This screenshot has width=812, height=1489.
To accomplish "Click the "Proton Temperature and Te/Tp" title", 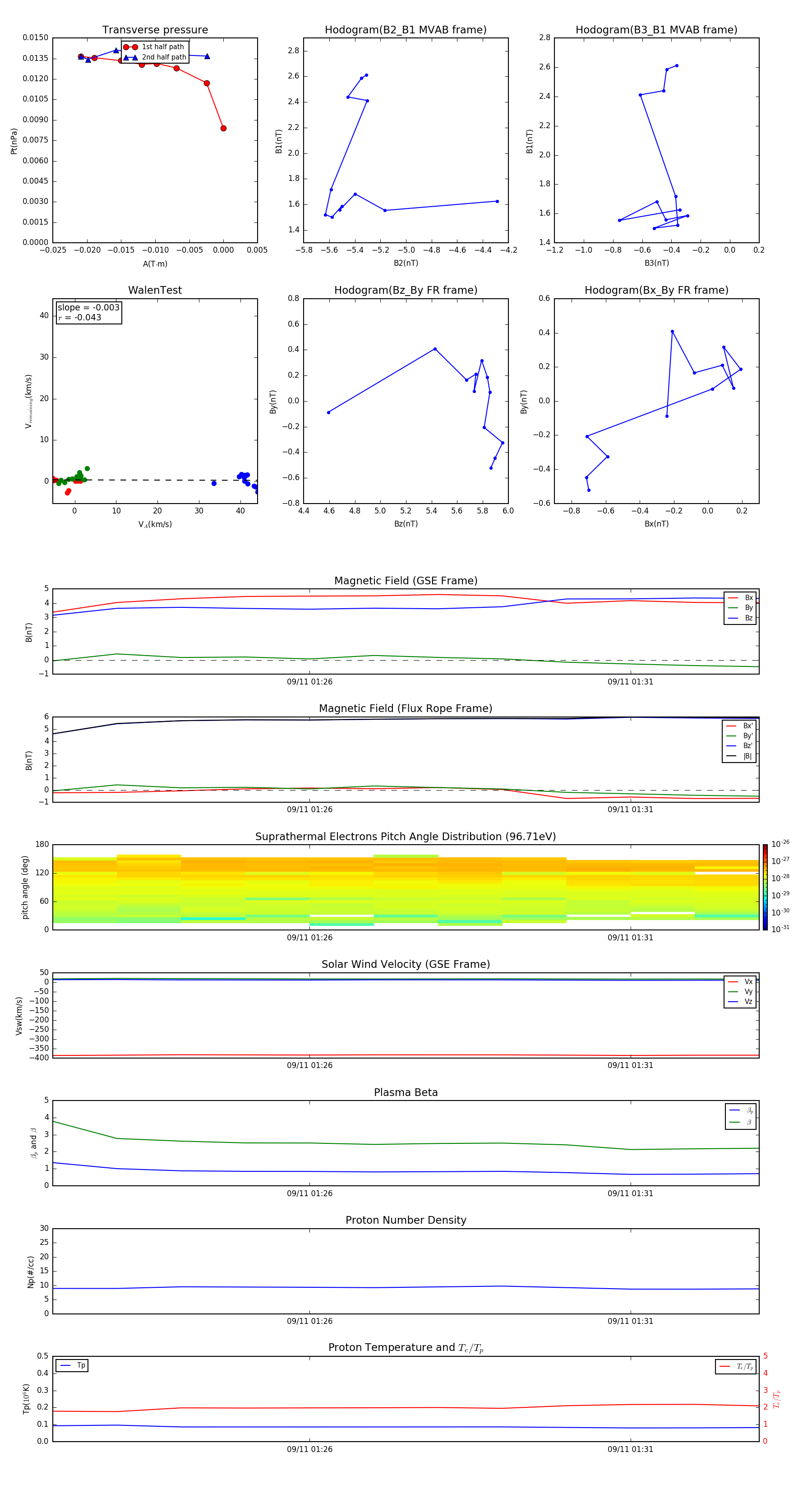I will (x=406, y=1347).
